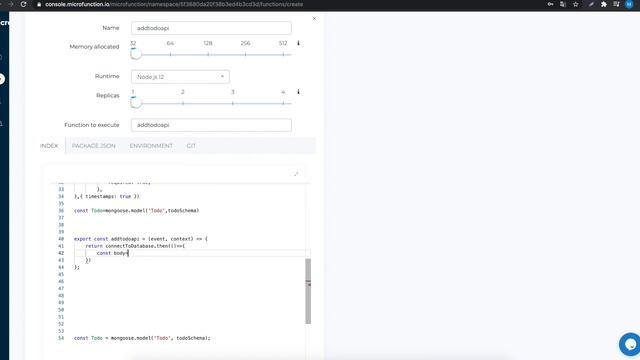Viewport: 640px width, 360px height.
Task: Click the saved password key icon
Action: click(x=550, y=4)
